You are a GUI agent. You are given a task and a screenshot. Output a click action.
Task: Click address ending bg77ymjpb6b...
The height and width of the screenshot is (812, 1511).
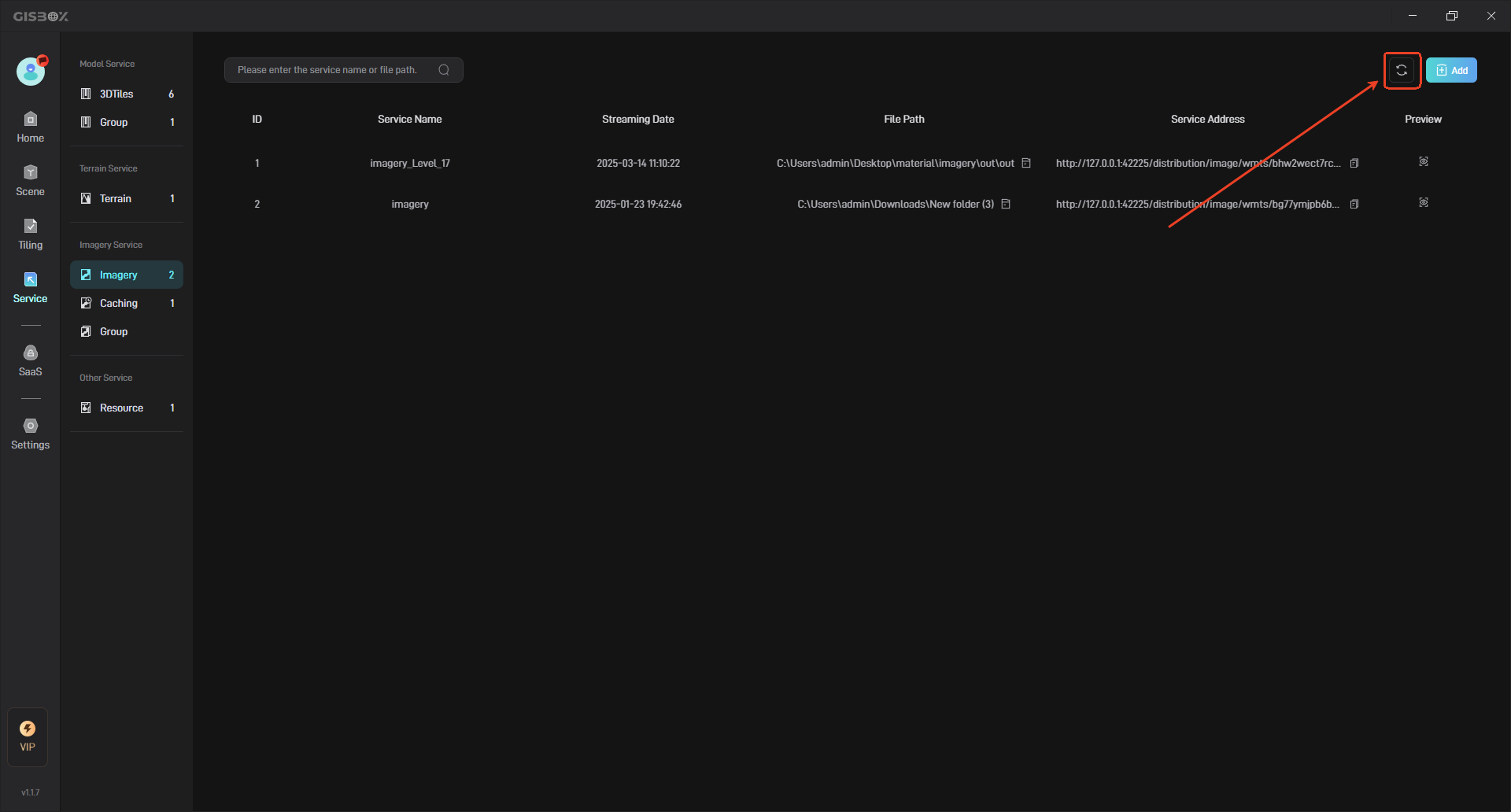coord(1198,204)
